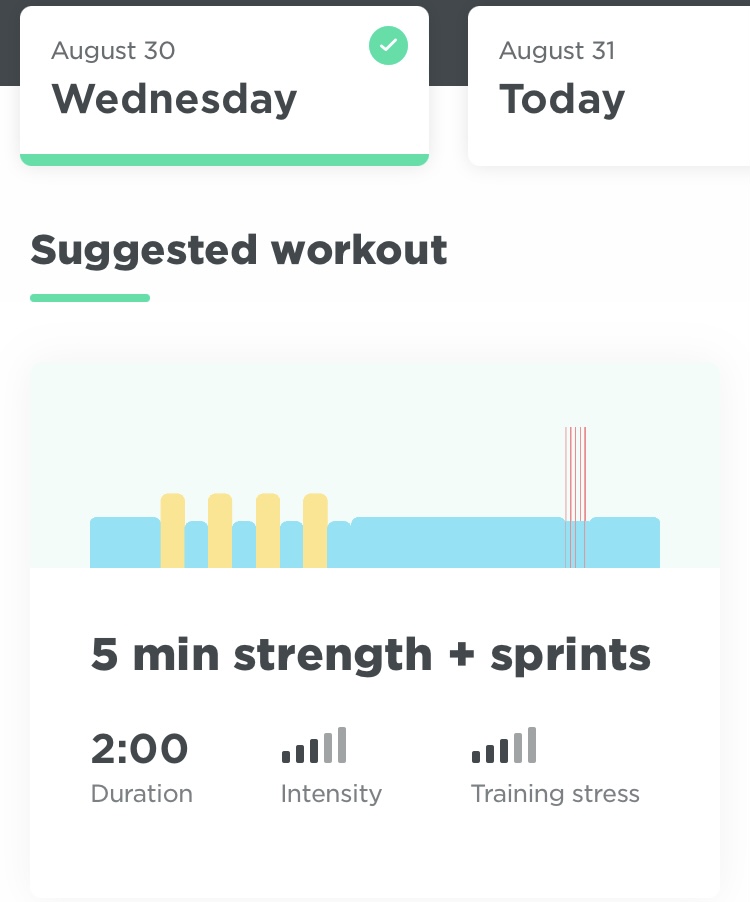The height and width of the screenshot is (902, 750).
Task: Click the Training stress label text
Action: 555,794
